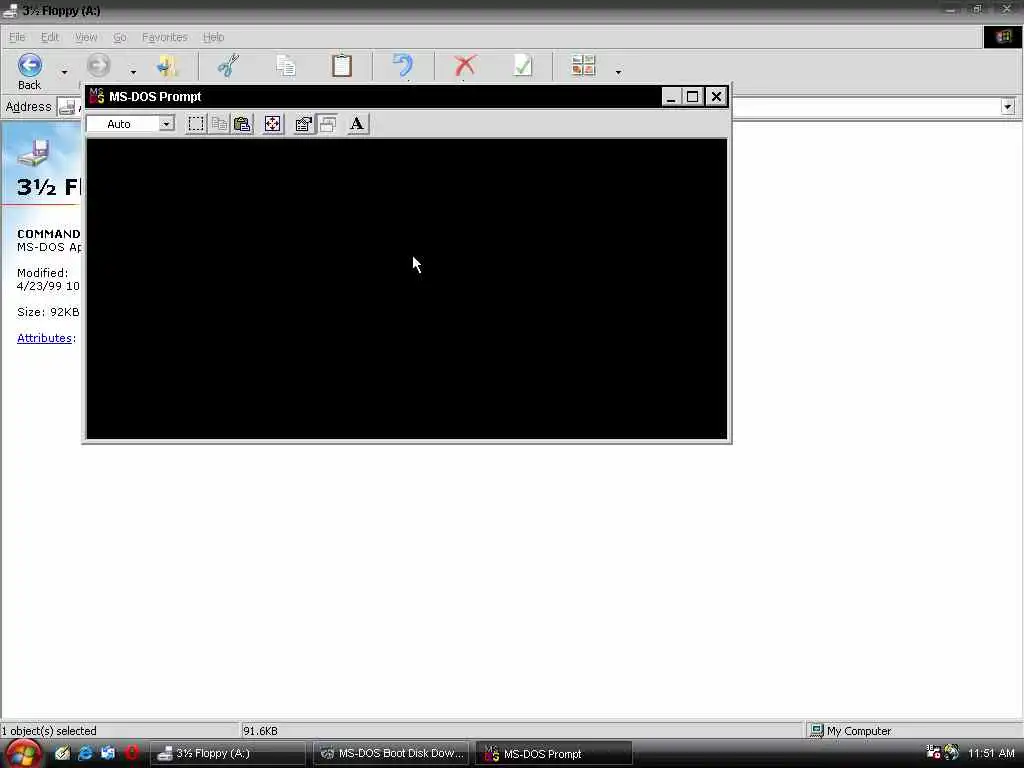The height and width of the screenshot is (768, 1024).
Task: Click the Show Desktop quick launch icon
Action: point(108,753)
